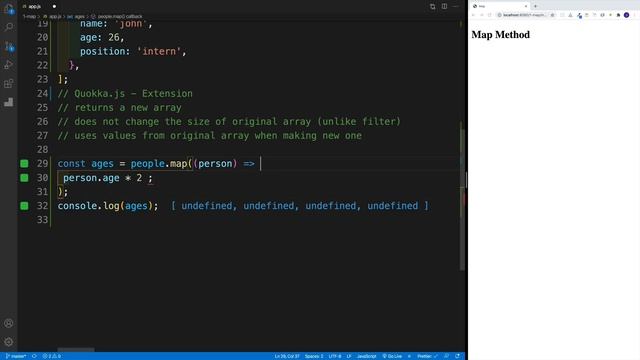Click the browser back arrow
640x360 pixels.
473,15
